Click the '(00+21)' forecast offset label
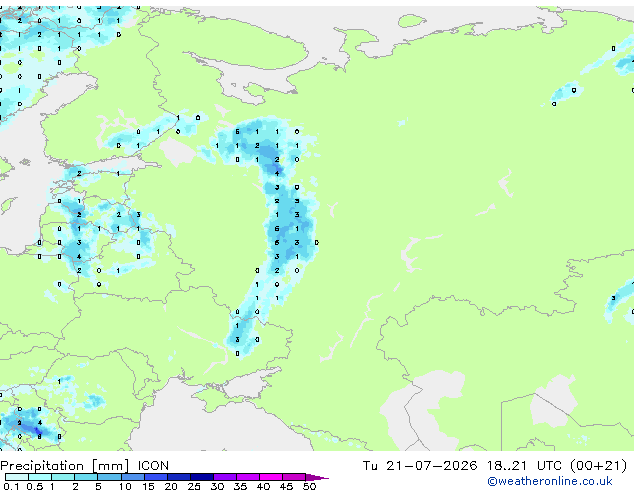The height and width of the screenshot is (490, 634). 598,466
